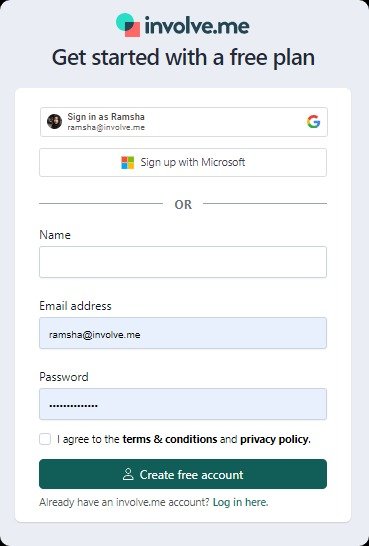Image resolution: width=369 pixels, height=546 pixels.
Task: Submit with Create free account button
Action: coord(183,474)
